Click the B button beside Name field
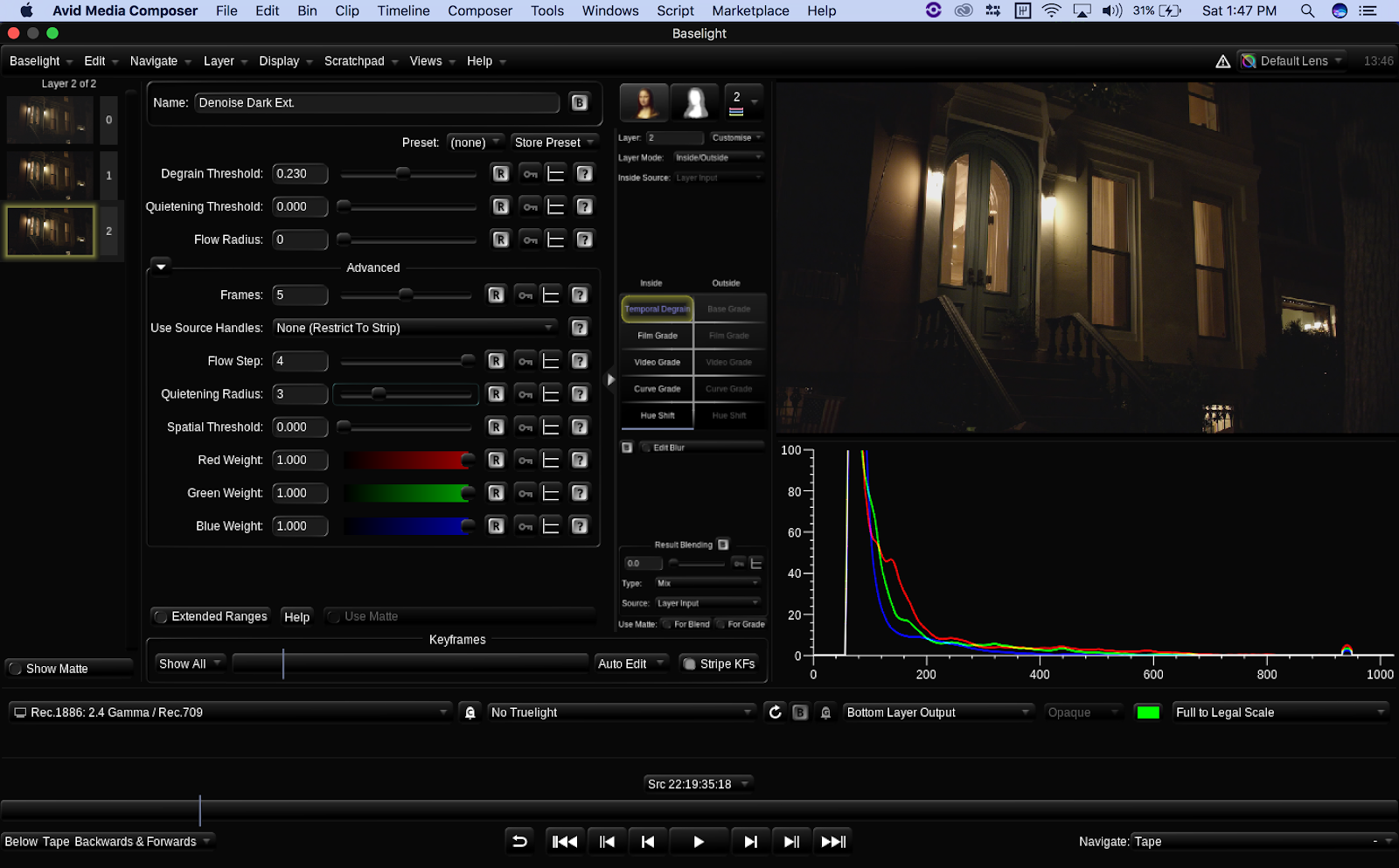 579,103
